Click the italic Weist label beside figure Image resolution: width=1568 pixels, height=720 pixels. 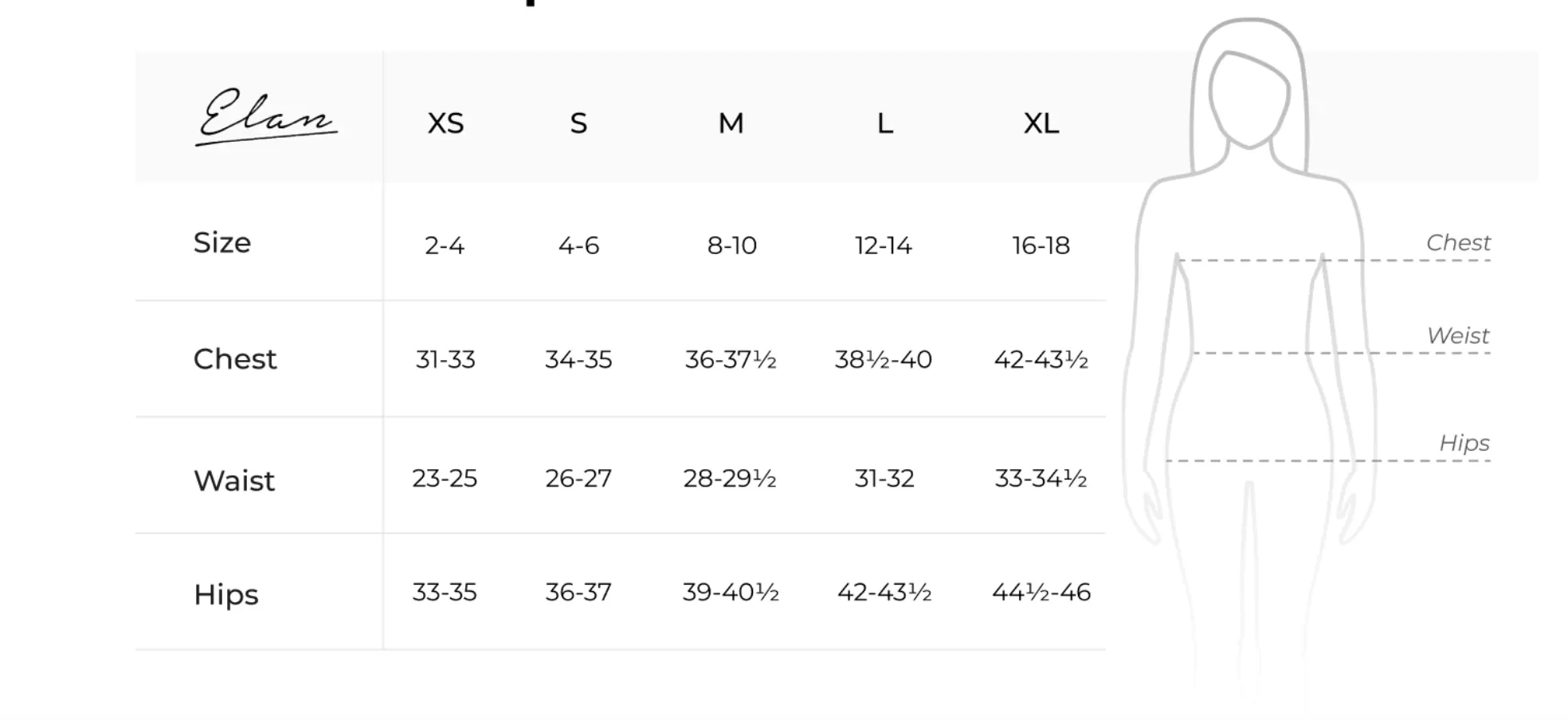tap(1458, 335)
